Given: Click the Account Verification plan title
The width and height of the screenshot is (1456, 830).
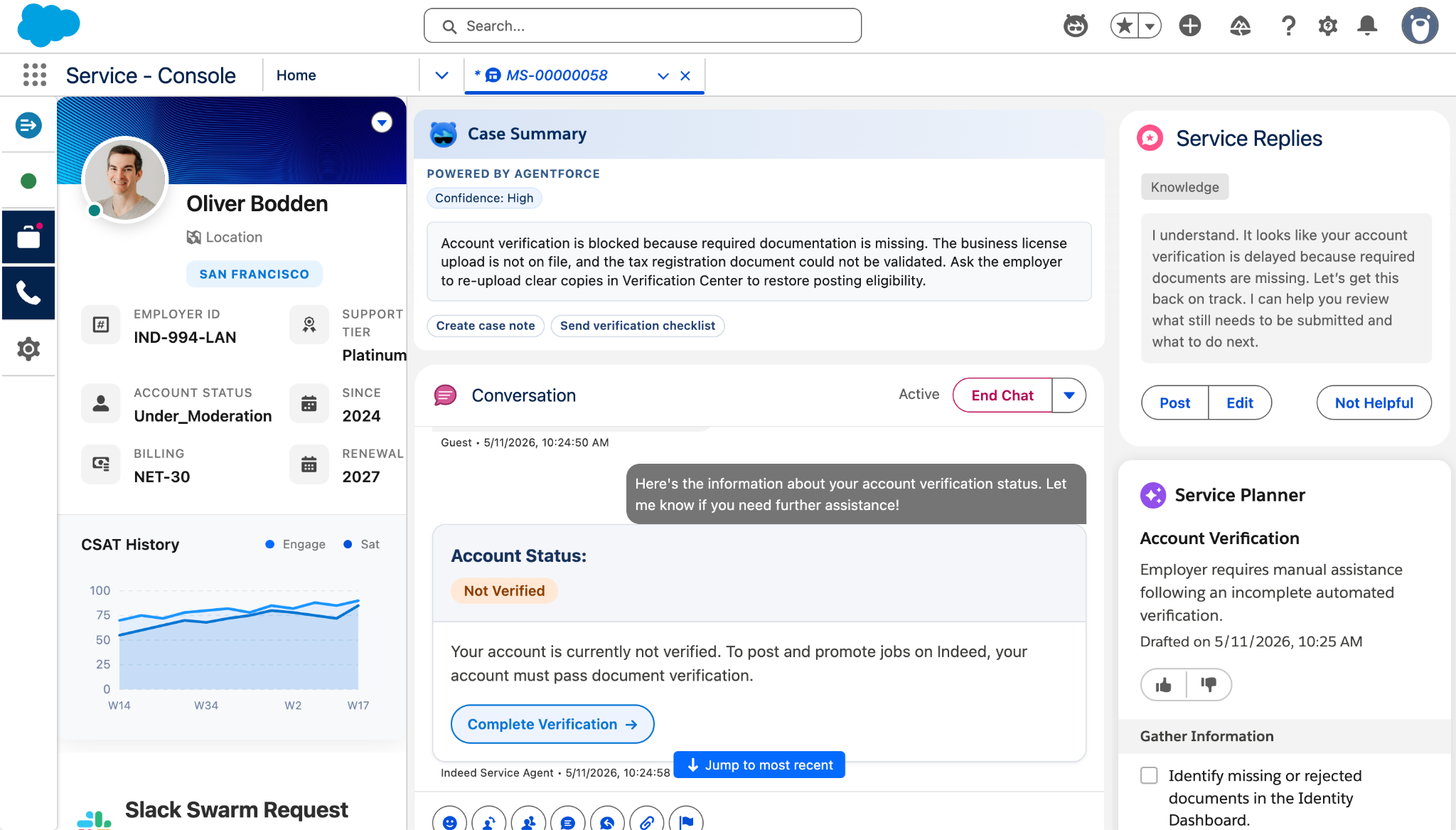Looking at the screenshot, I should point(1219,538).
